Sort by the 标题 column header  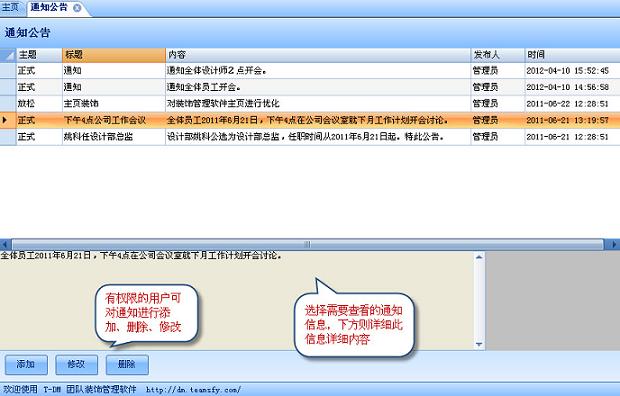[114, 55]
